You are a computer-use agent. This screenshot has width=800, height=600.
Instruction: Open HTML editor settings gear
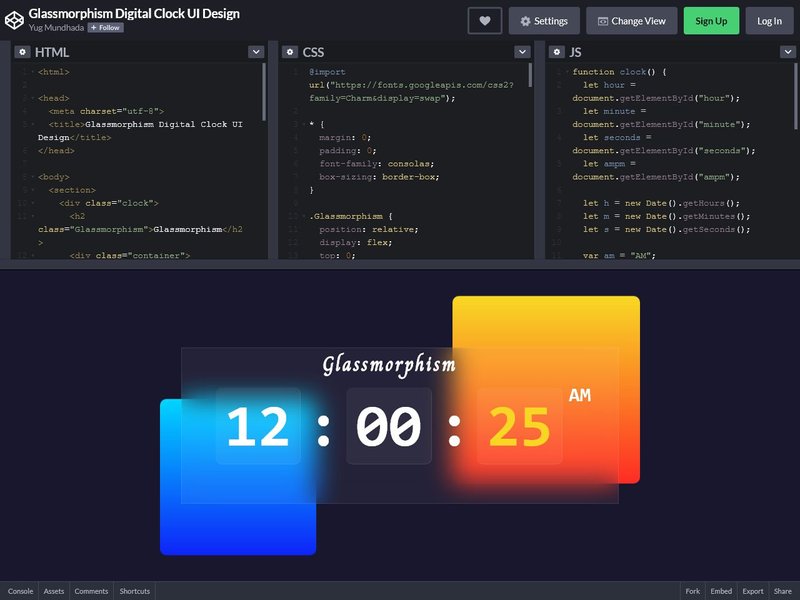tap(22, 52)
